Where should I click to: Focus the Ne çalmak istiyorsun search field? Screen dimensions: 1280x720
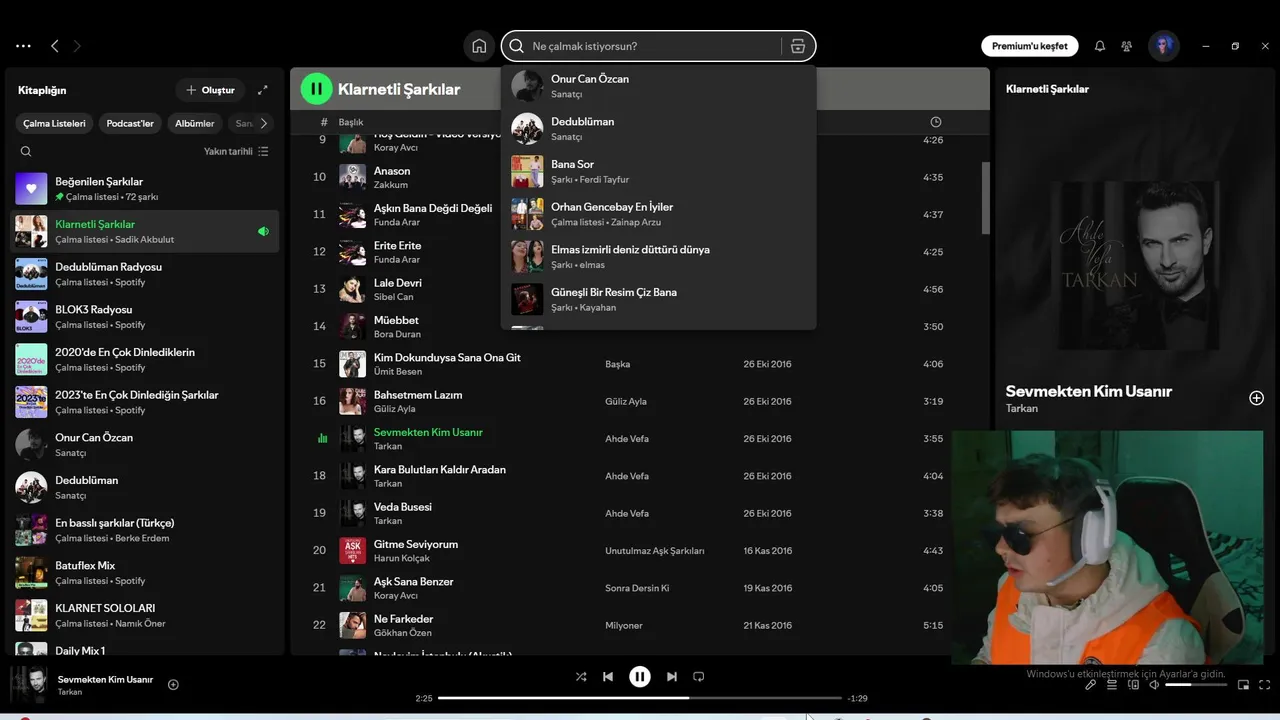point(655,46)
